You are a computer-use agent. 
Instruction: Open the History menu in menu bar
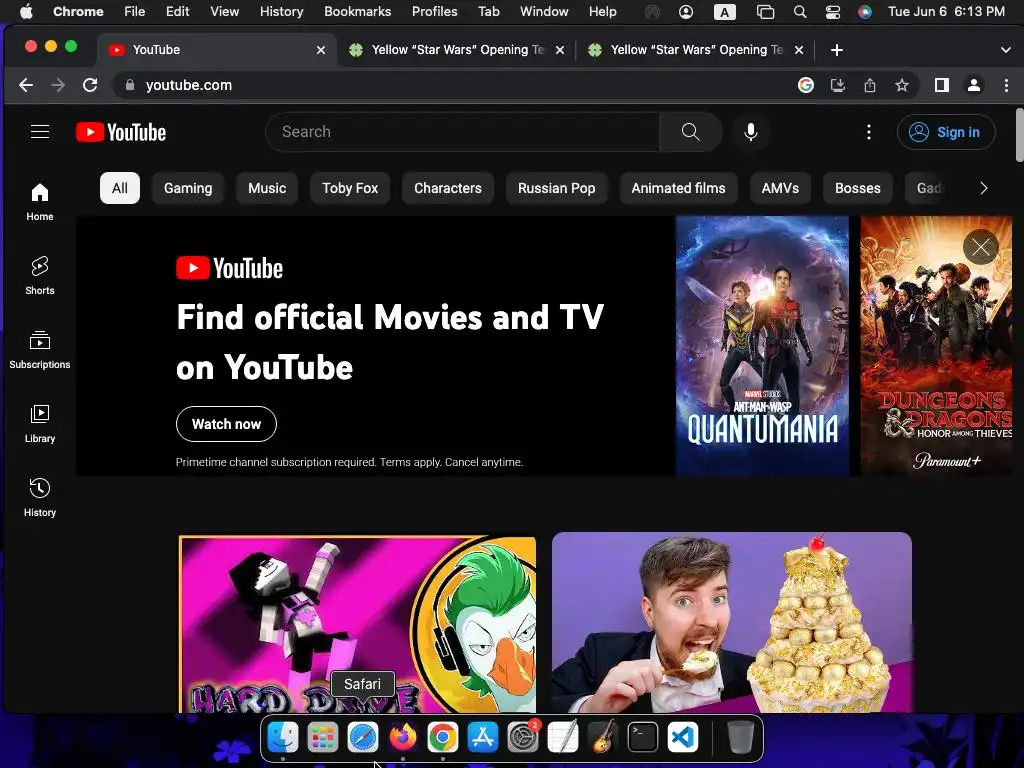(281, 11)
